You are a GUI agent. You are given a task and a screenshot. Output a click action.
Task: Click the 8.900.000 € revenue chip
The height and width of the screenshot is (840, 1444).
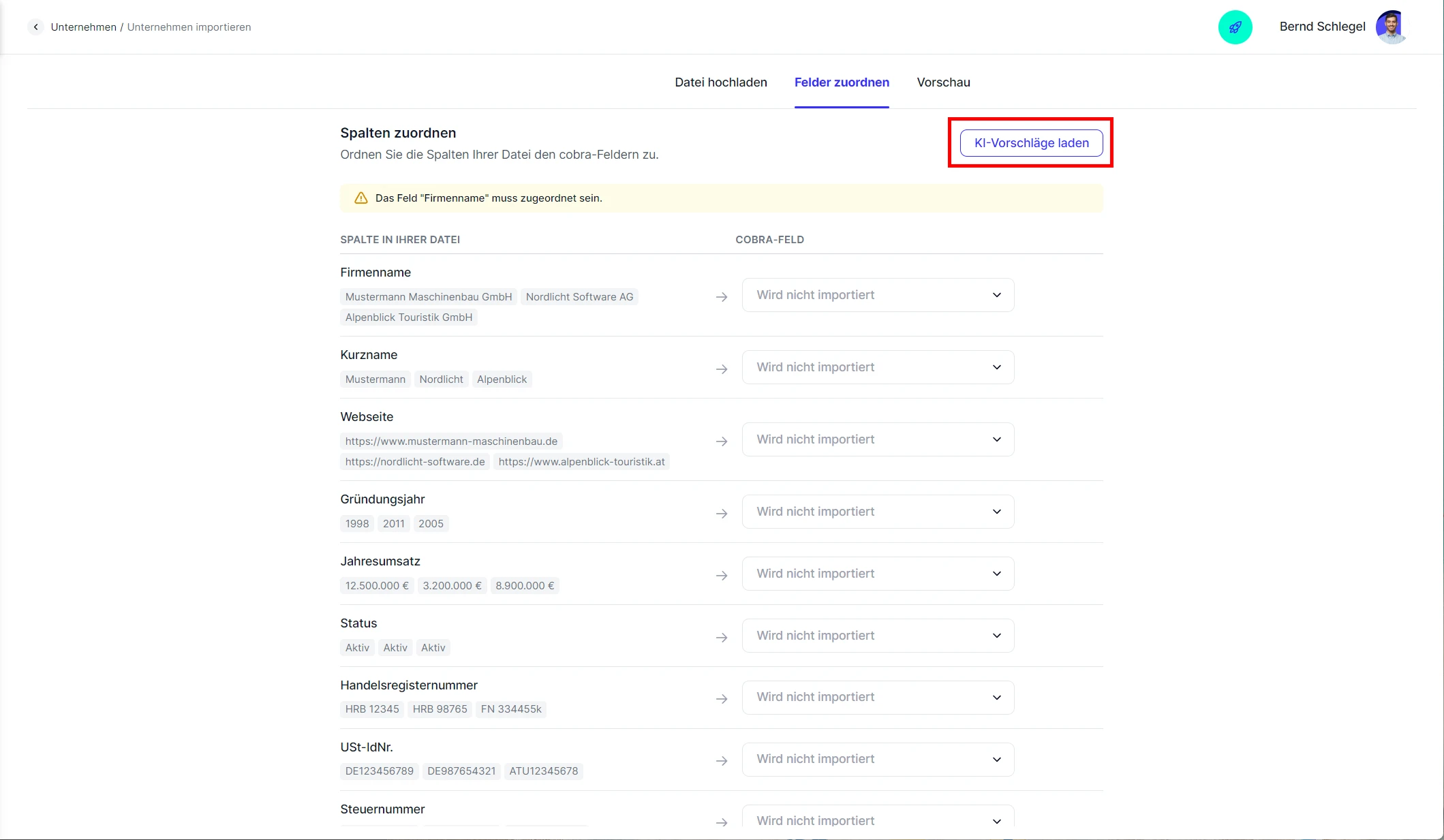coord(525,586)
